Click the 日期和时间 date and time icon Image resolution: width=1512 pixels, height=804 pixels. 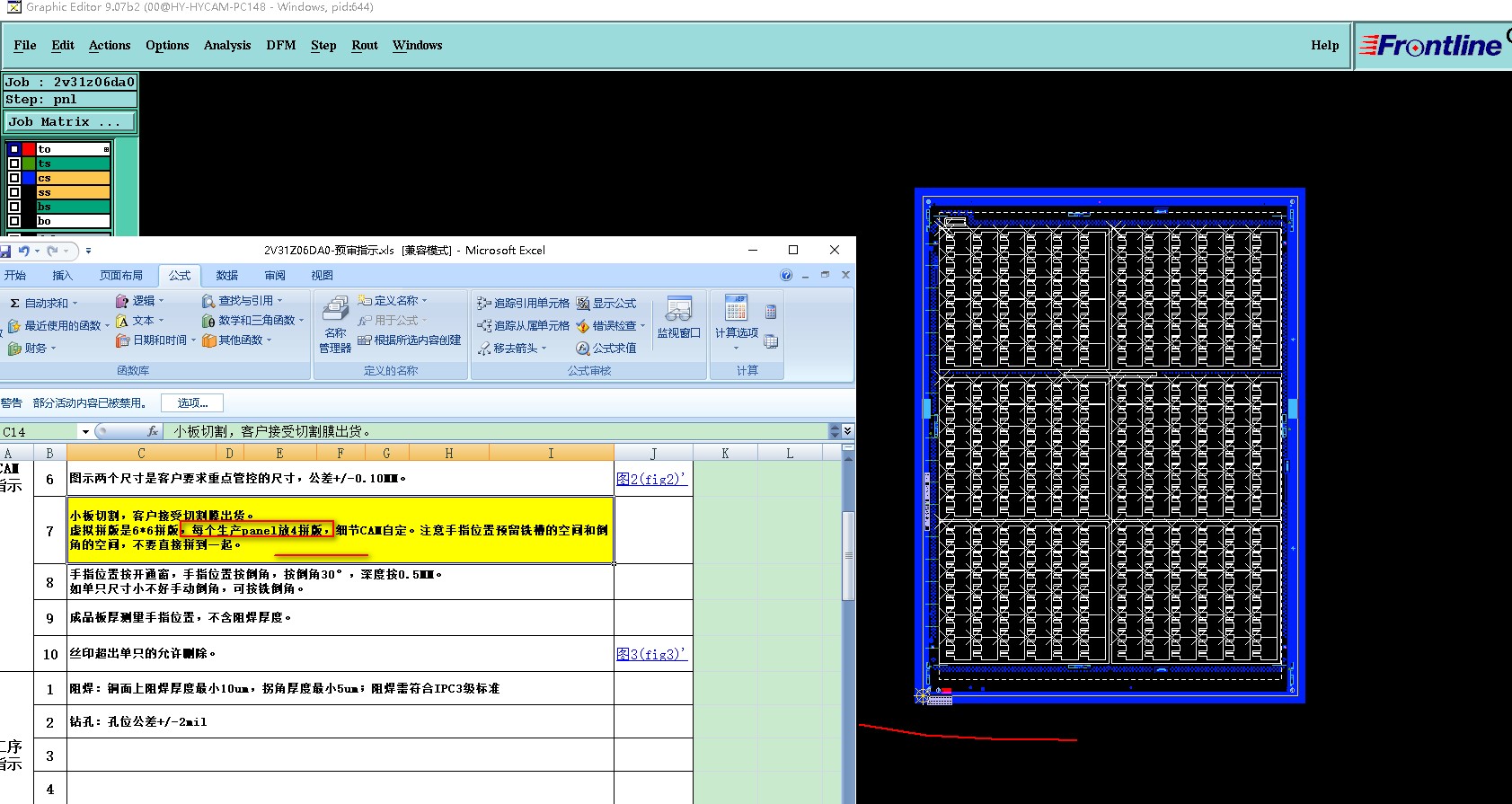122,340
